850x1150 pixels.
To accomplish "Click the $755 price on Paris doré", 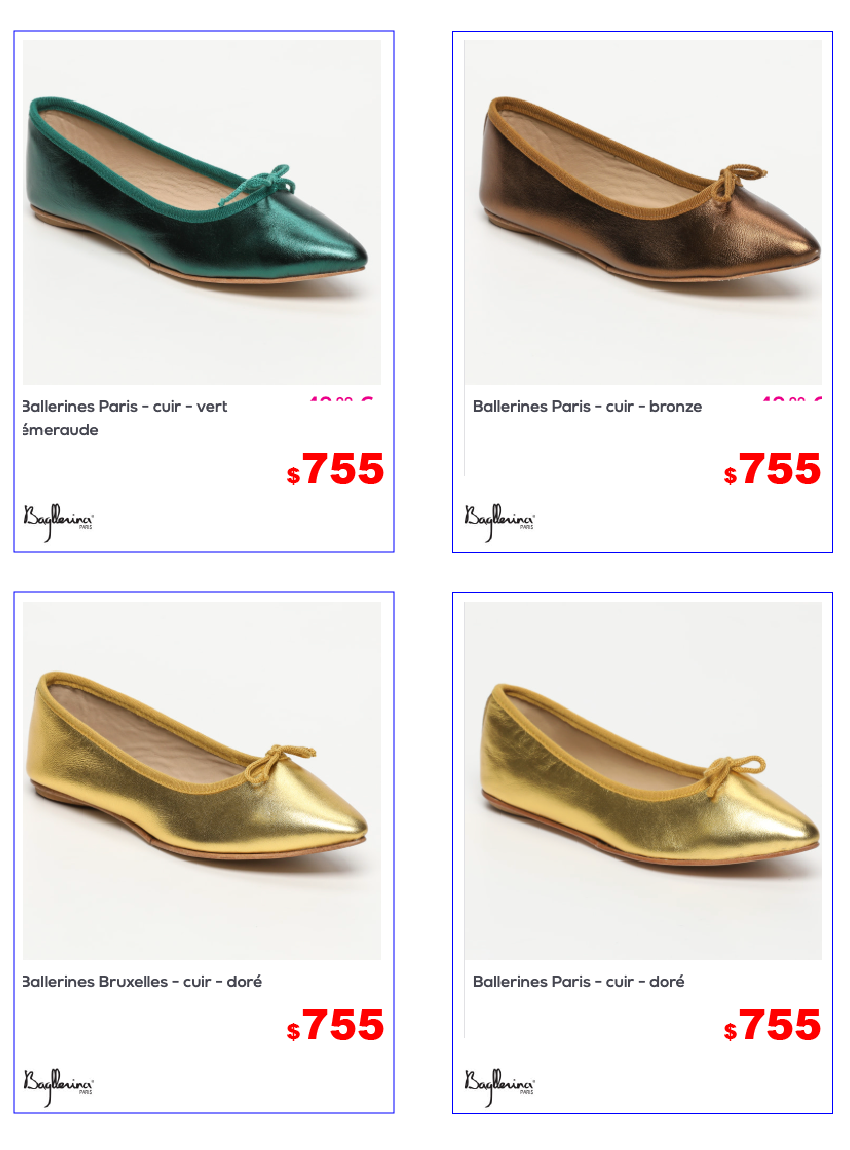I will 772,1025.
